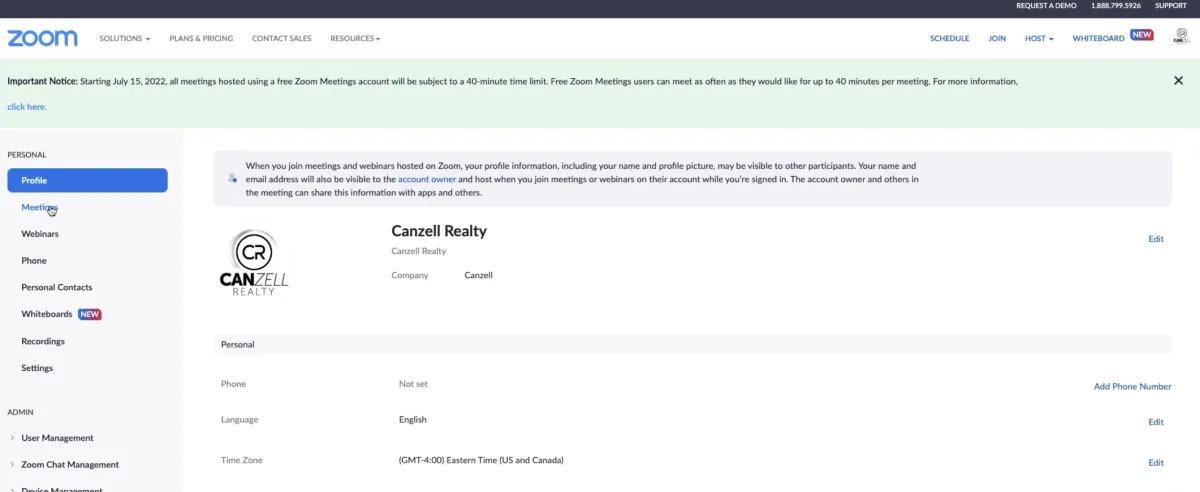Expand the Resources dropdown
Viewport: 1200px width, 492px height.
click(355, 39)
